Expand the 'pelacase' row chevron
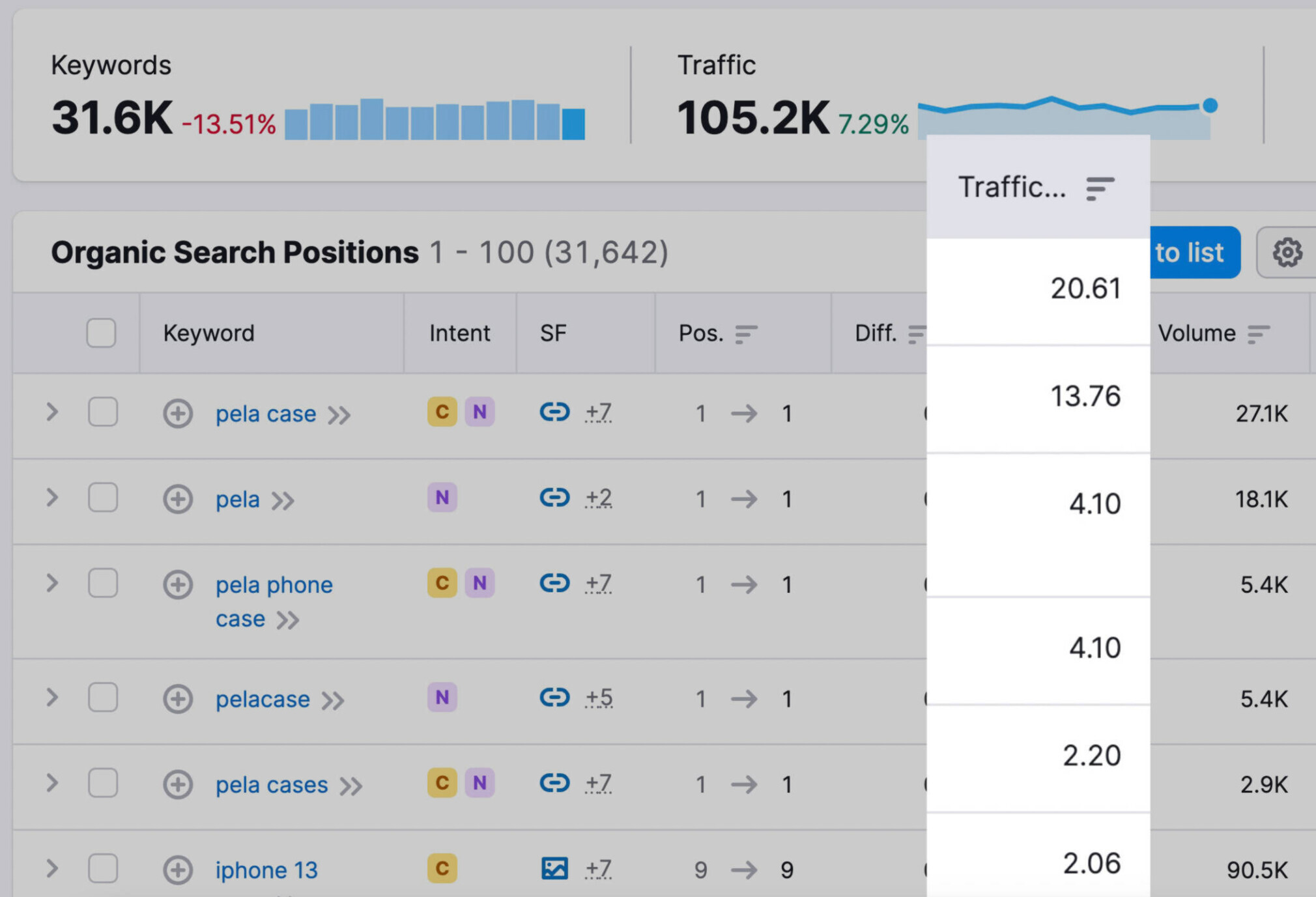Image resolution: width=1316 pixels, height=897 pixels. point(52,698)
